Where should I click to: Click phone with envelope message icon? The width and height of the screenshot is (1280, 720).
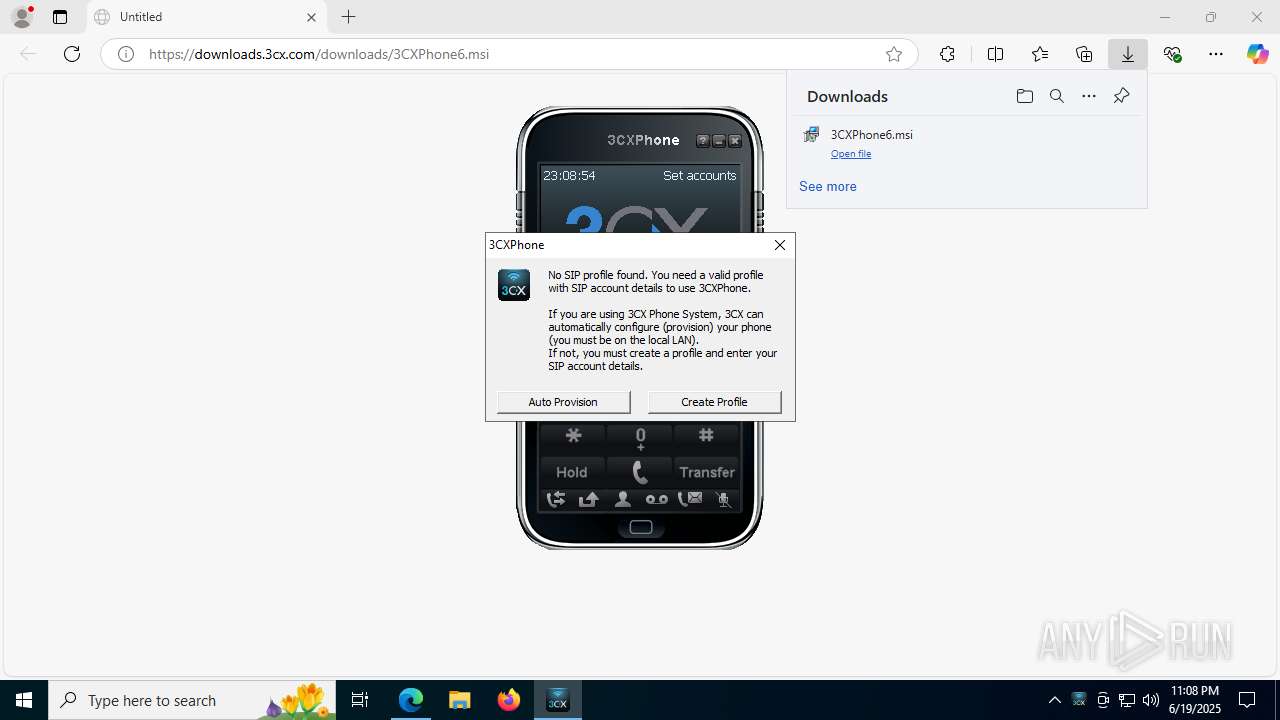[690, 499]
